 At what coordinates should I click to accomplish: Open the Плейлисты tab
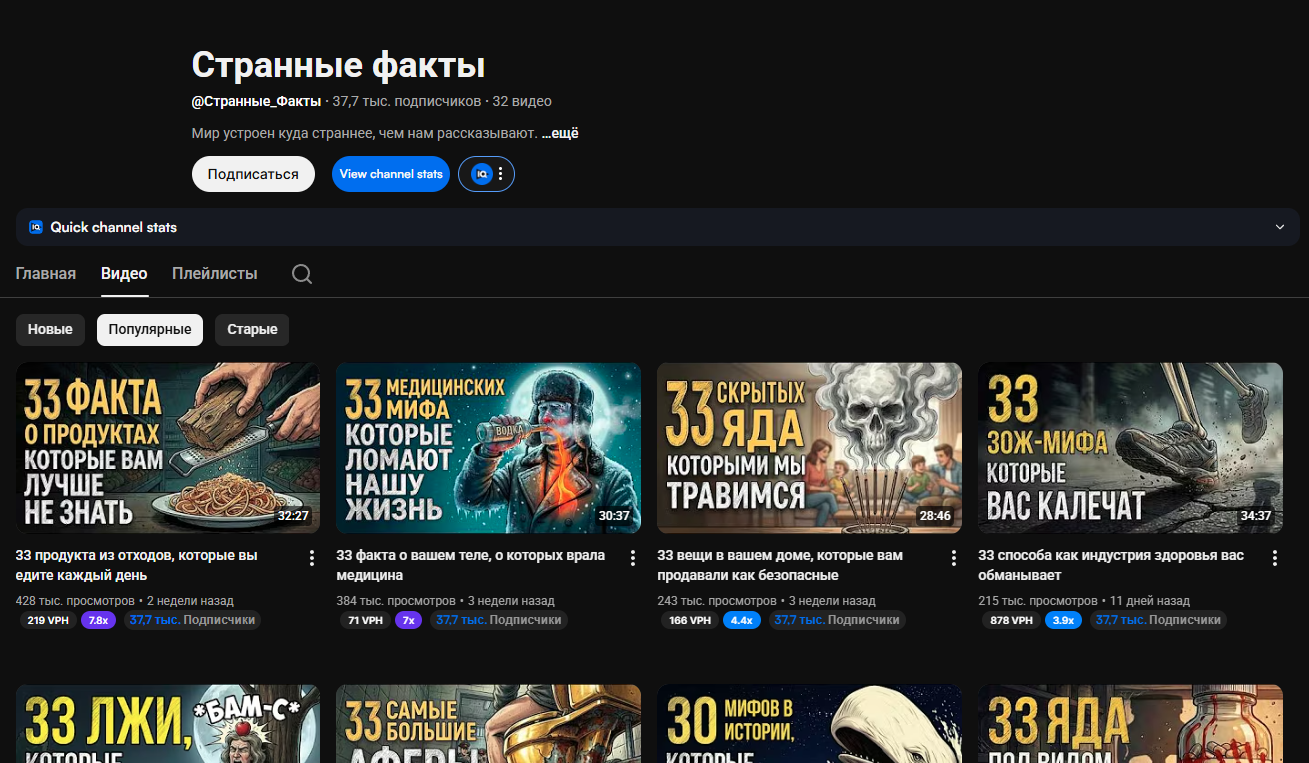pos(215,273)
